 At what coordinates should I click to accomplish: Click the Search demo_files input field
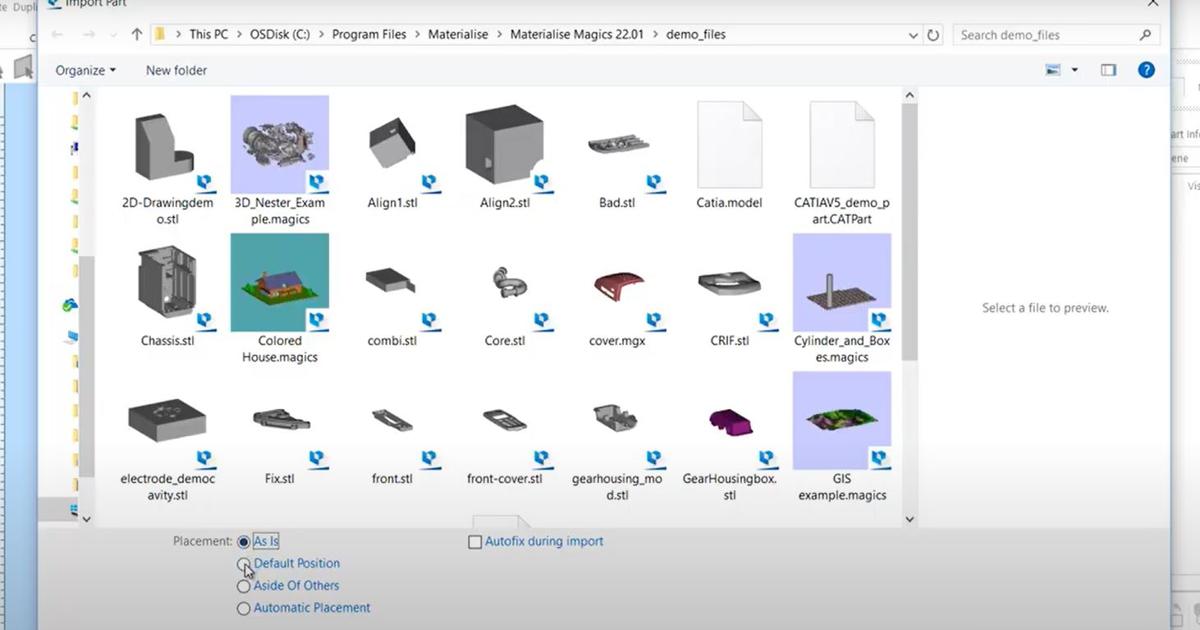[1047, 35]
